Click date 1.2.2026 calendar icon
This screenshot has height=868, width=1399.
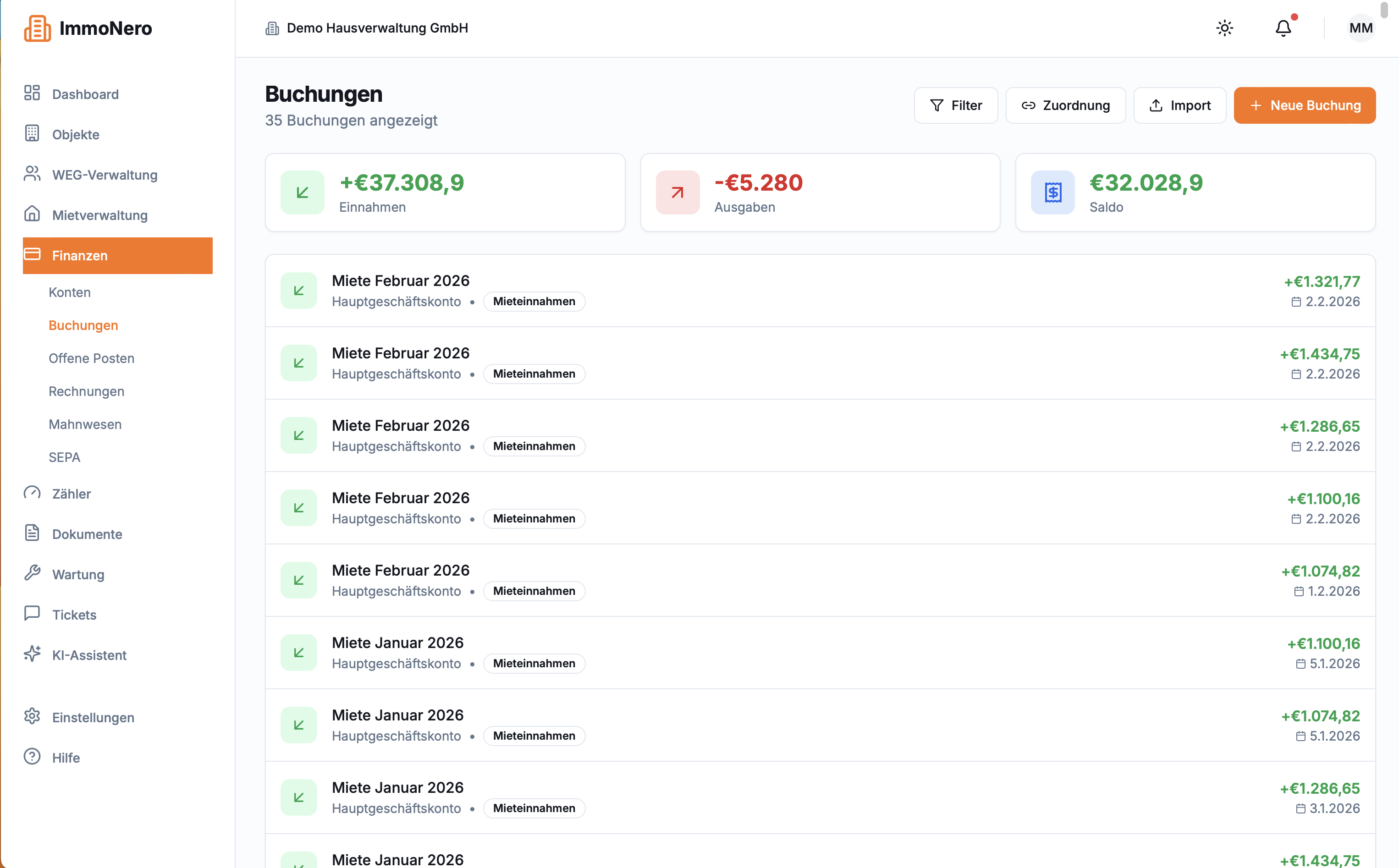point(1299,591)
